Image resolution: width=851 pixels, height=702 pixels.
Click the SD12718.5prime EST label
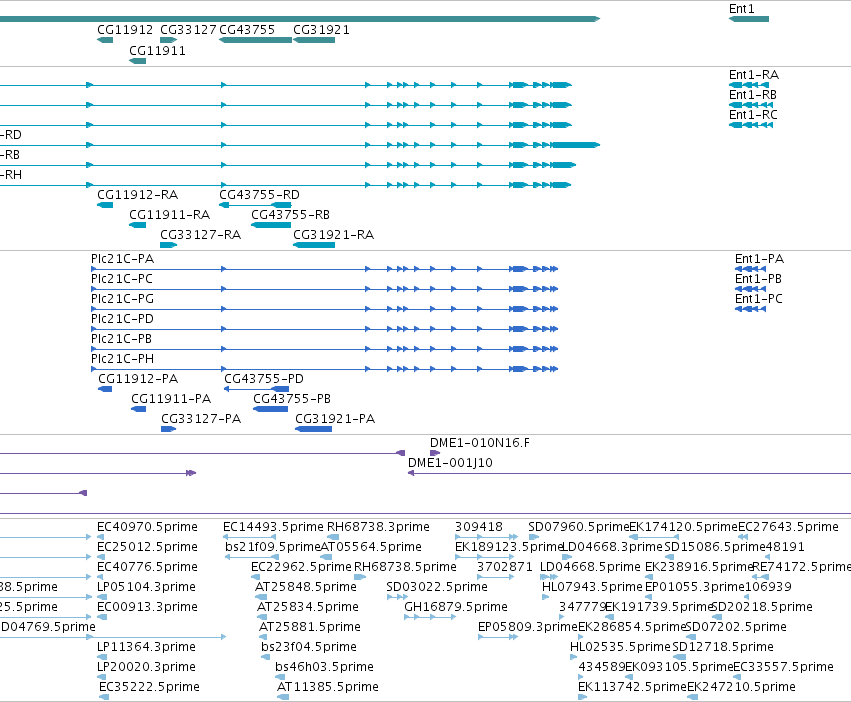click(x=723, y=647)
